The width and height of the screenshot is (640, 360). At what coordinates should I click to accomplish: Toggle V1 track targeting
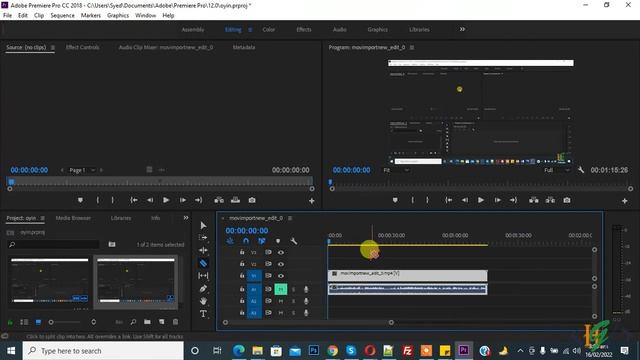click(254, 276)
